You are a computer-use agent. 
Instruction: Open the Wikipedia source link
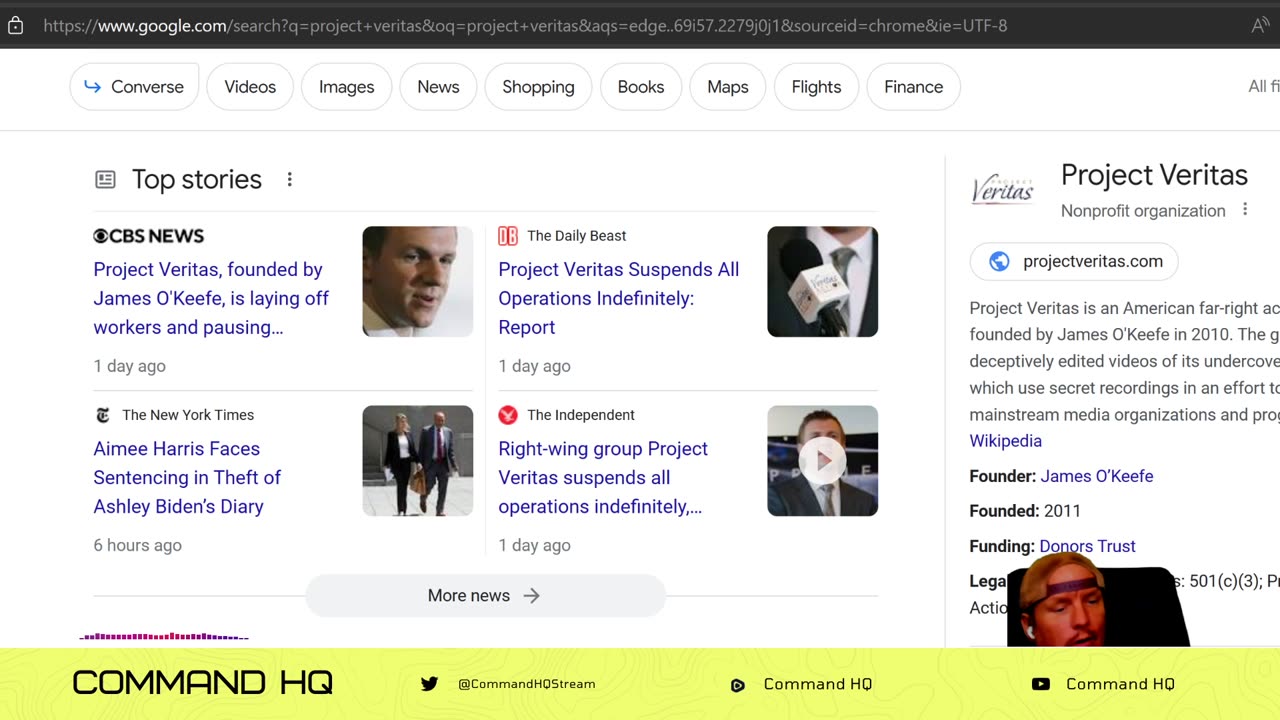(x=1005, y=441)
